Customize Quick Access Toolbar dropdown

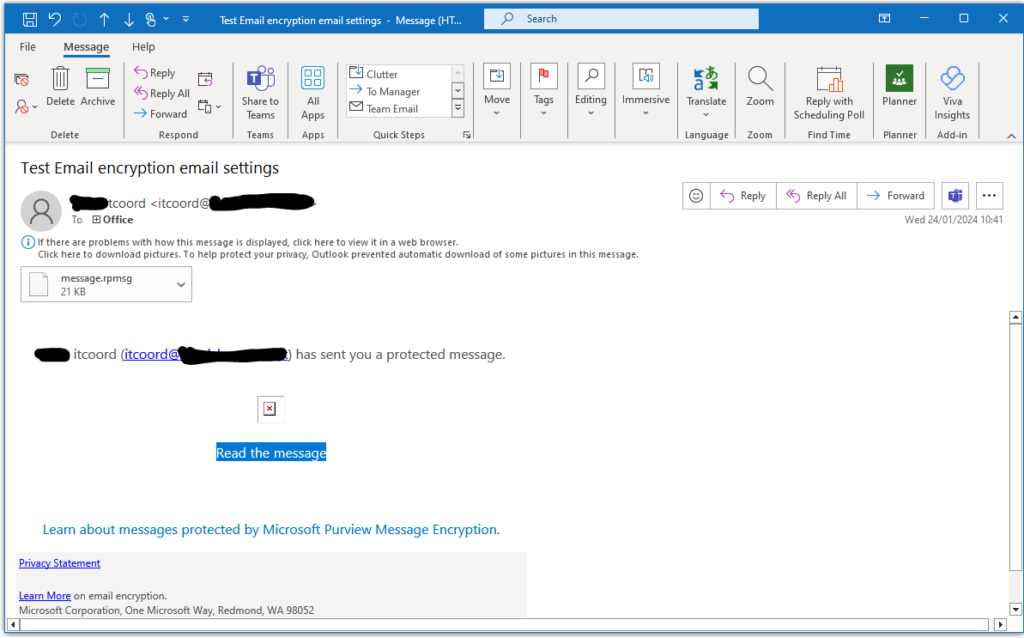185,20
